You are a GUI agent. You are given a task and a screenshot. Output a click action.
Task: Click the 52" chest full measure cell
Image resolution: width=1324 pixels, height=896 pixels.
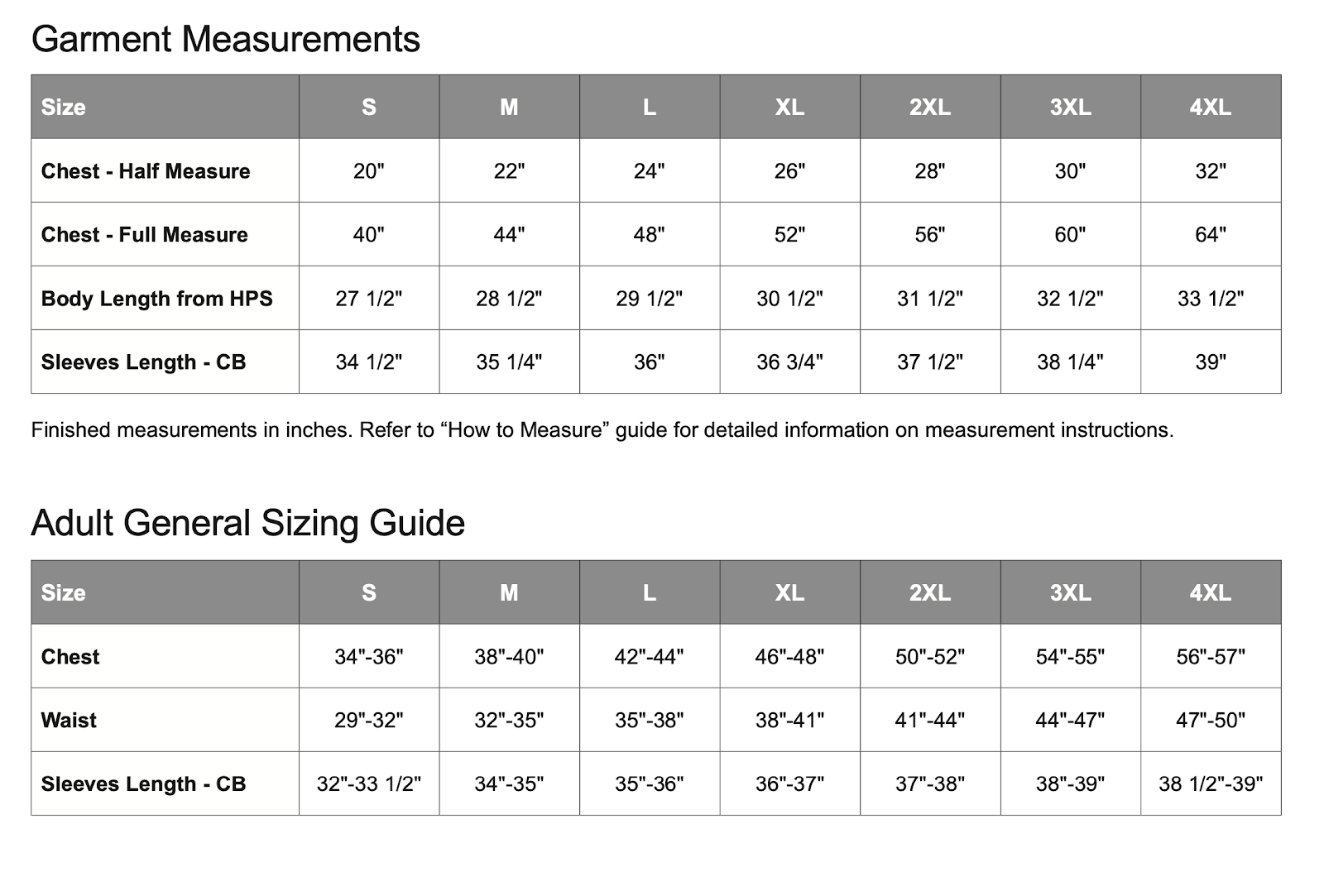[789, 234]
